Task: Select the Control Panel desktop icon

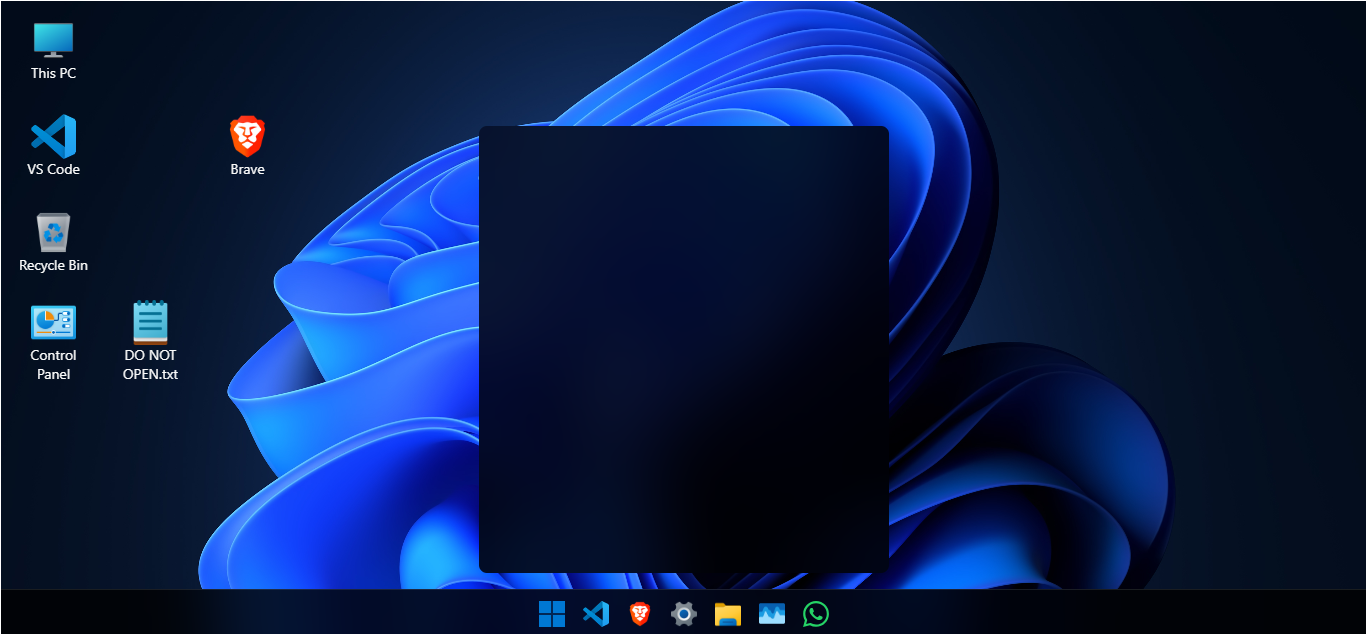Action: tap(53, 322)
